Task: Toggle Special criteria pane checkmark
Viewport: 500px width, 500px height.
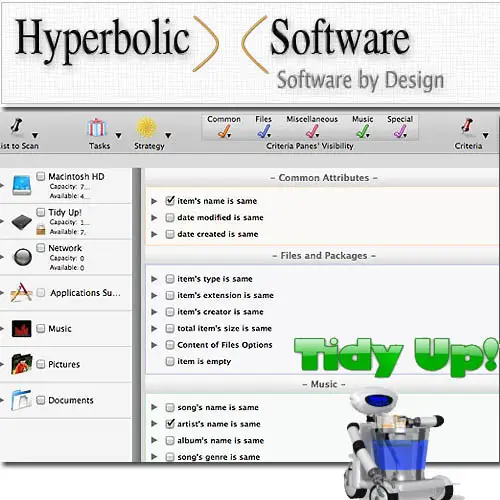Action: point(400,131)
